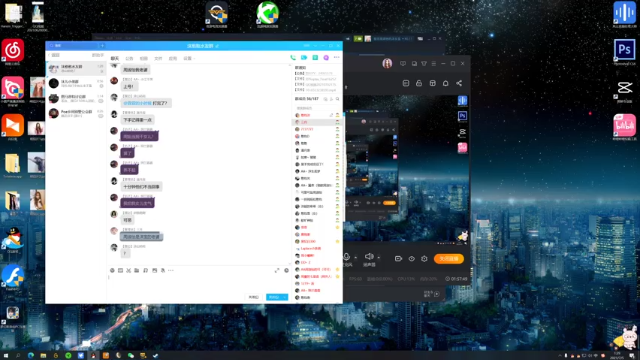Toggle the speaker sound in the streaming control bar
This screenshot has width=640, height=360.
click(x=369, y=256)
